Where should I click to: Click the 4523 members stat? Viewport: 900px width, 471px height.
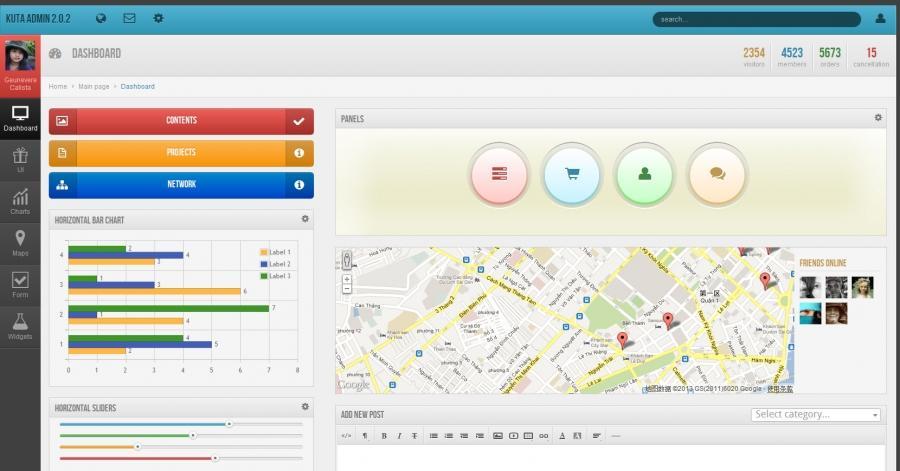coord(792,56)
